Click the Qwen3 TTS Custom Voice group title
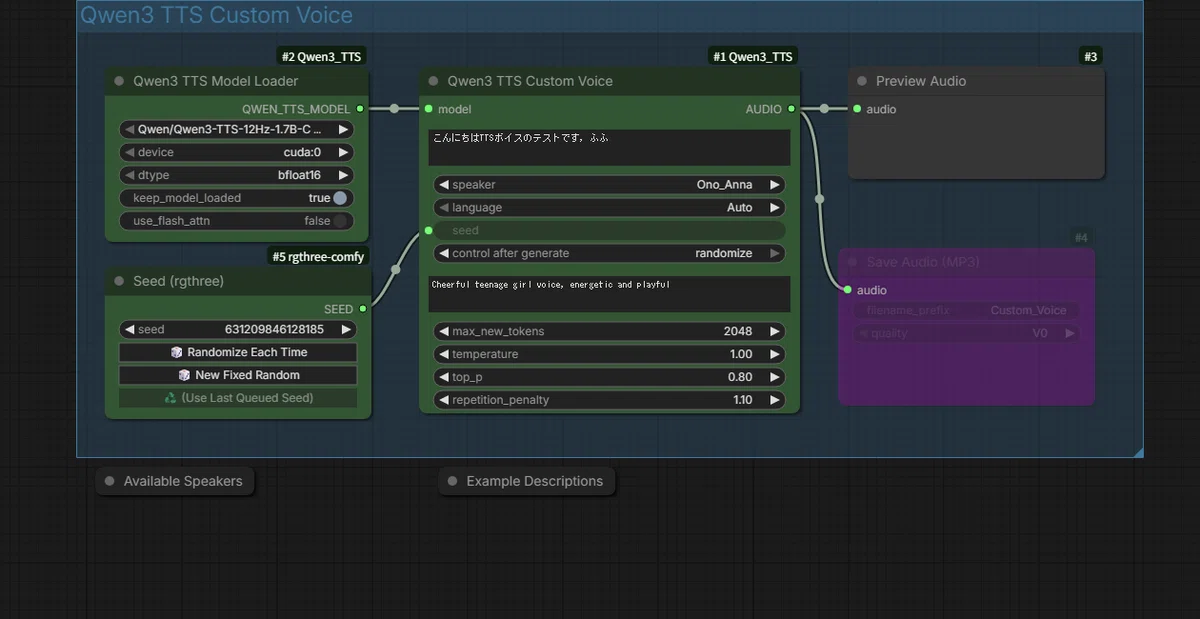Image resolution: width=1200 pixels, height=619 pixels. click(216, 15)
